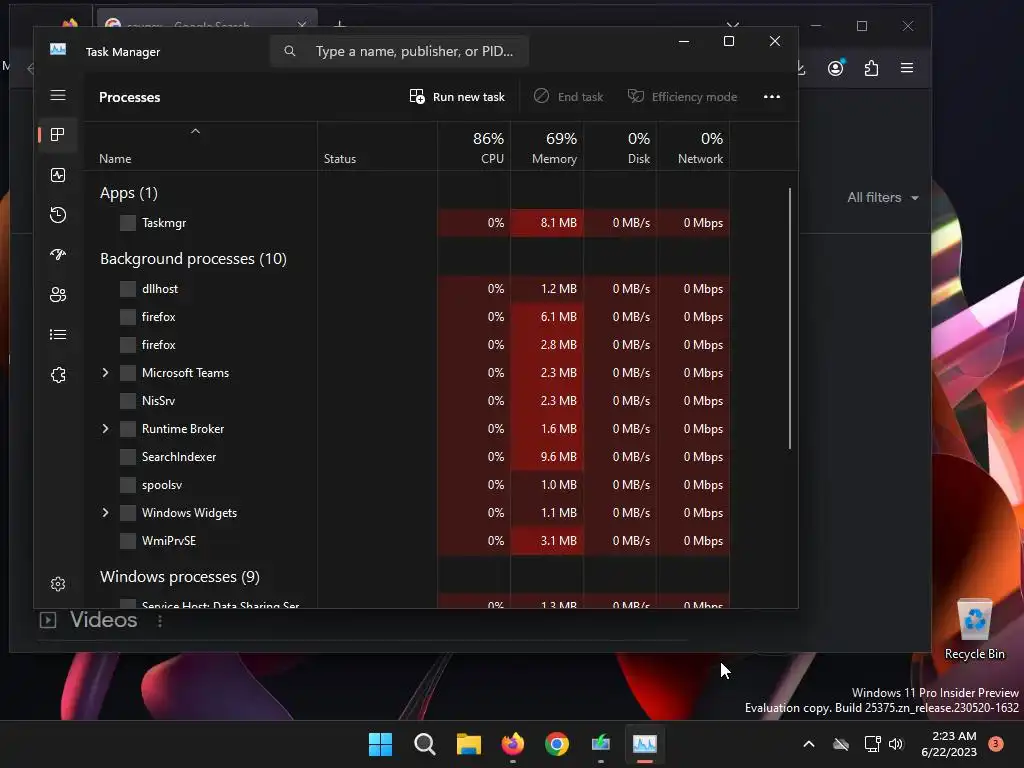Screen dimensions: 1024x768
Task: Select Windows processes (9) group header
Action: 180,577
